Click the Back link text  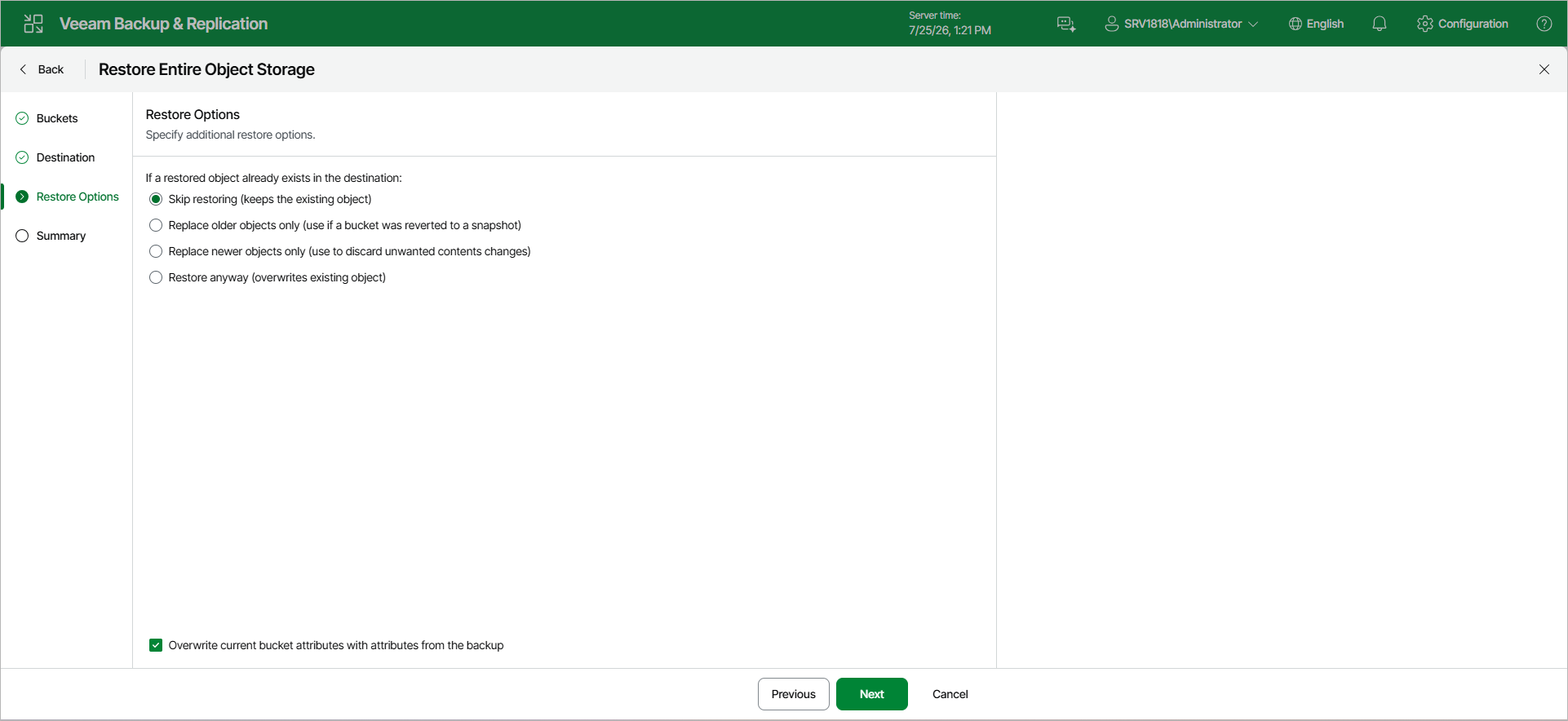[x=51, y=69]
